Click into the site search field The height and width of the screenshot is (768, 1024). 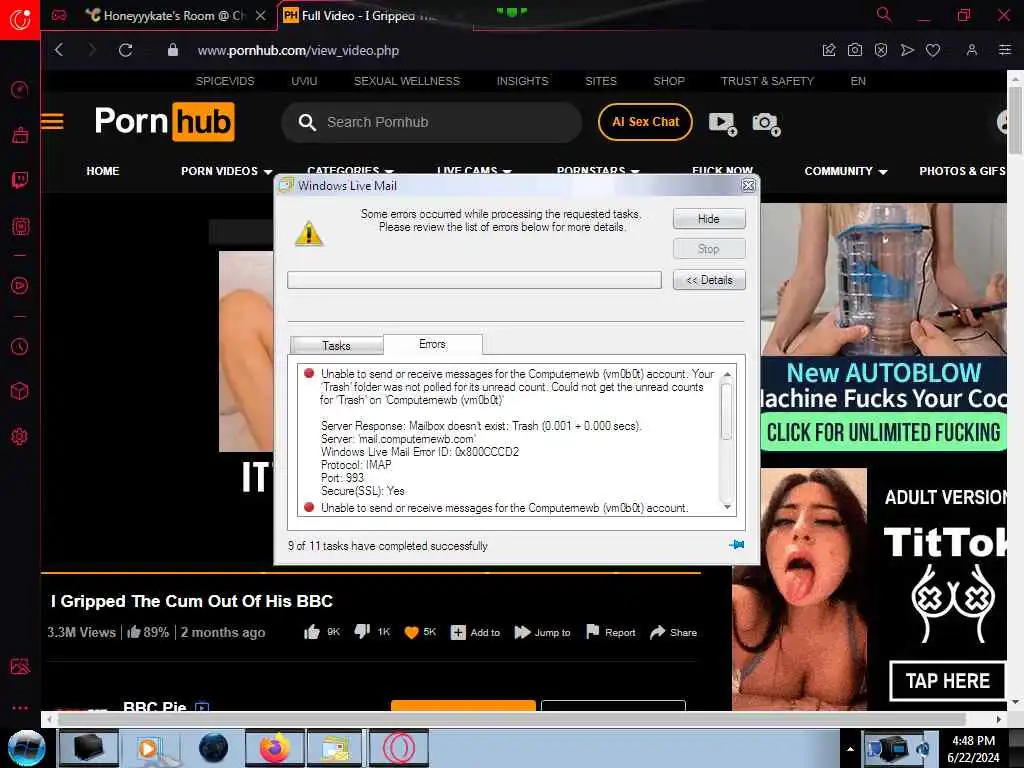point(431,122)
